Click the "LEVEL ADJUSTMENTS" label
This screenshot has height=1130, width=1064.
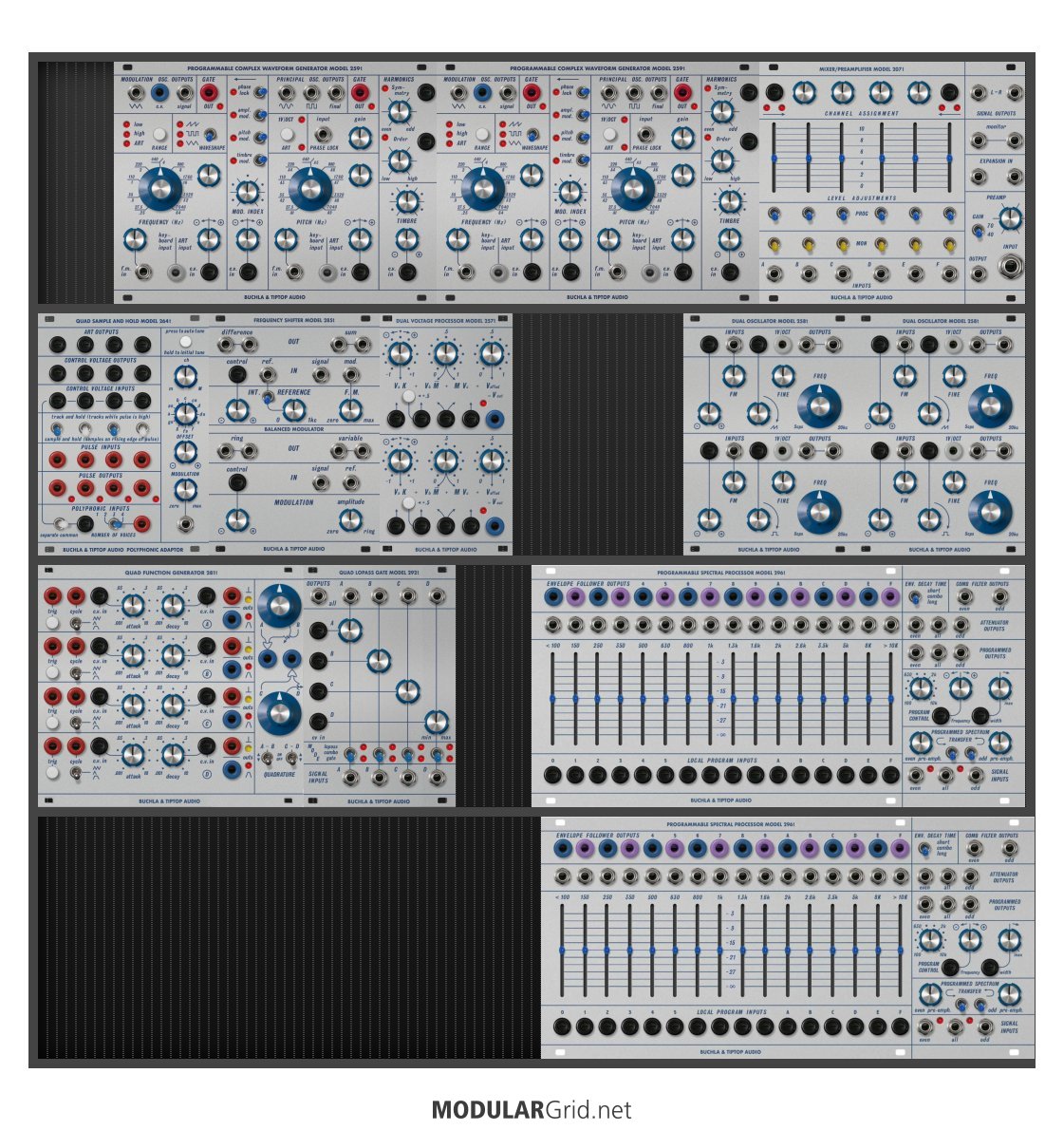(x=862, y=198)
